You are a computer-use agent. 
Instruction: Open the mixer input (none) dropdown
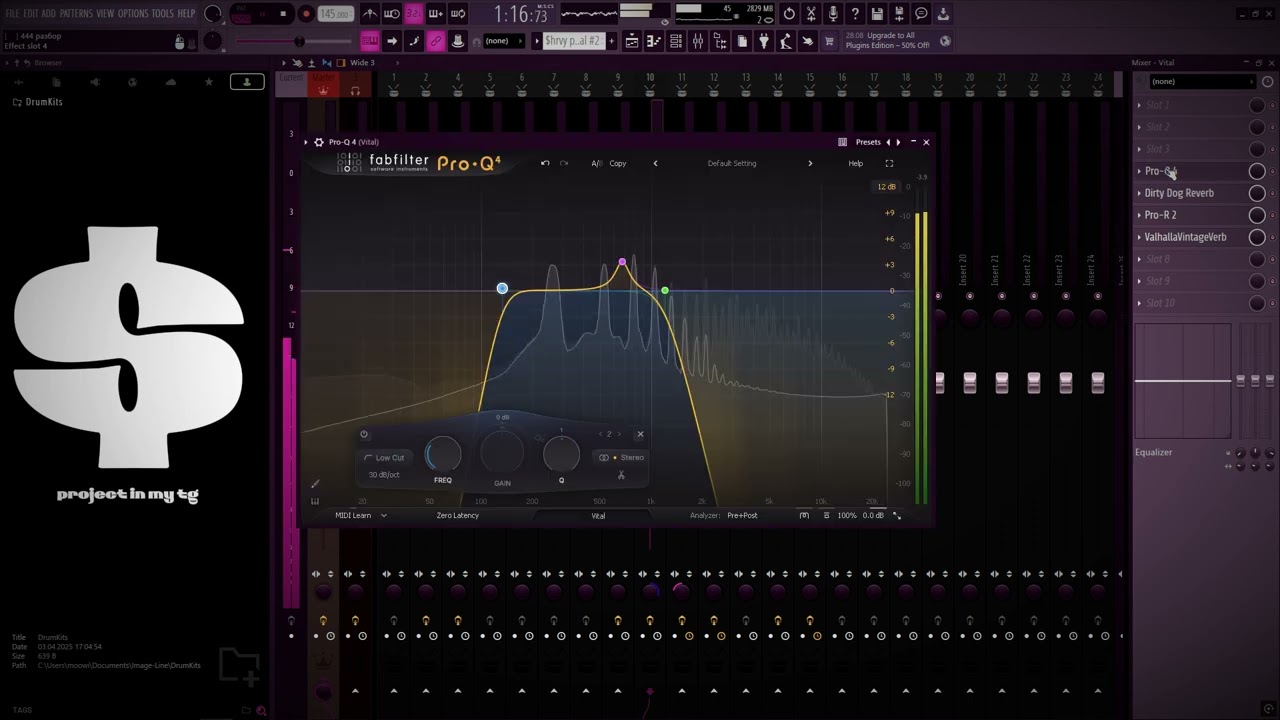coord(1201,81)
